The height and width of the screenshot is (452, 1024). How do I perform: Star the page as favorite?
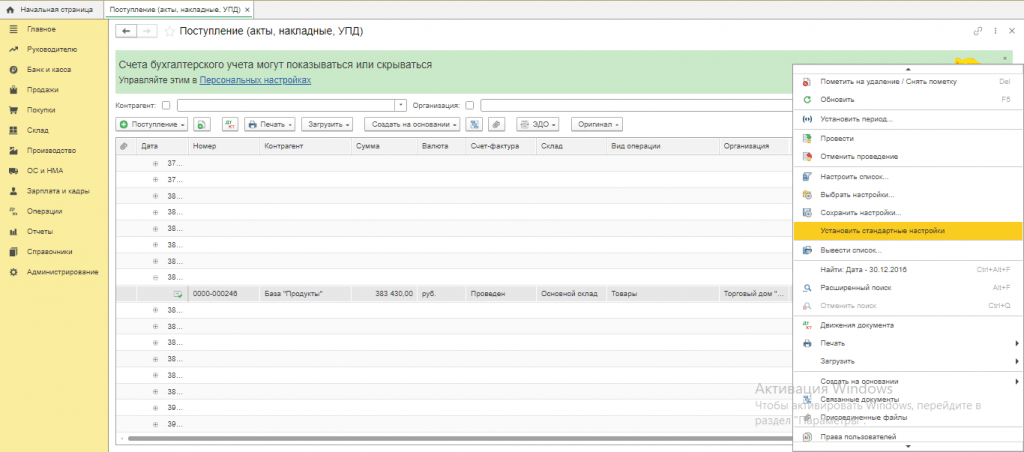click(169, 32)
